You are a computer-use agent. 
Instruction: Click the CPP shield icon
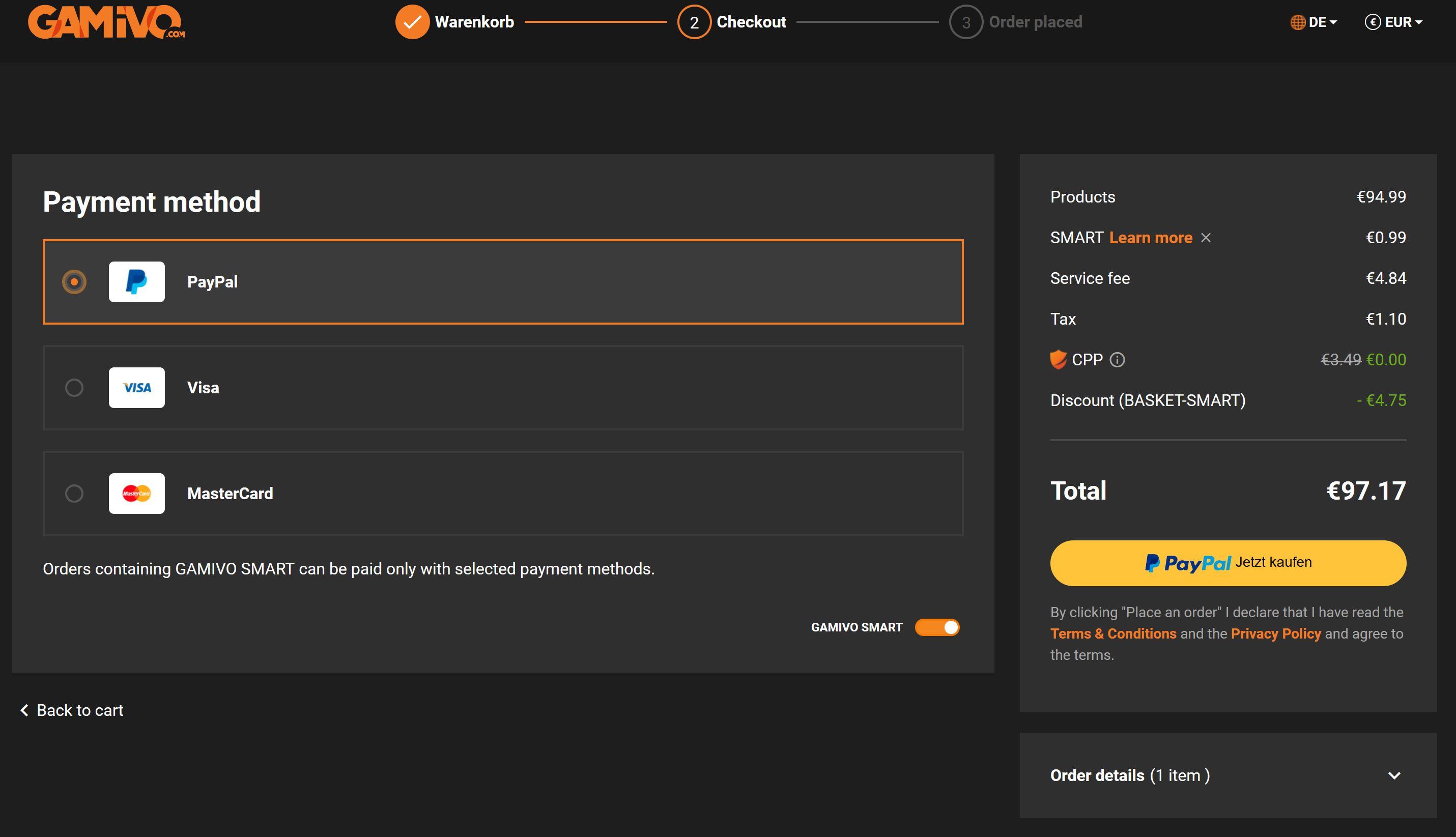[1058, 359]
